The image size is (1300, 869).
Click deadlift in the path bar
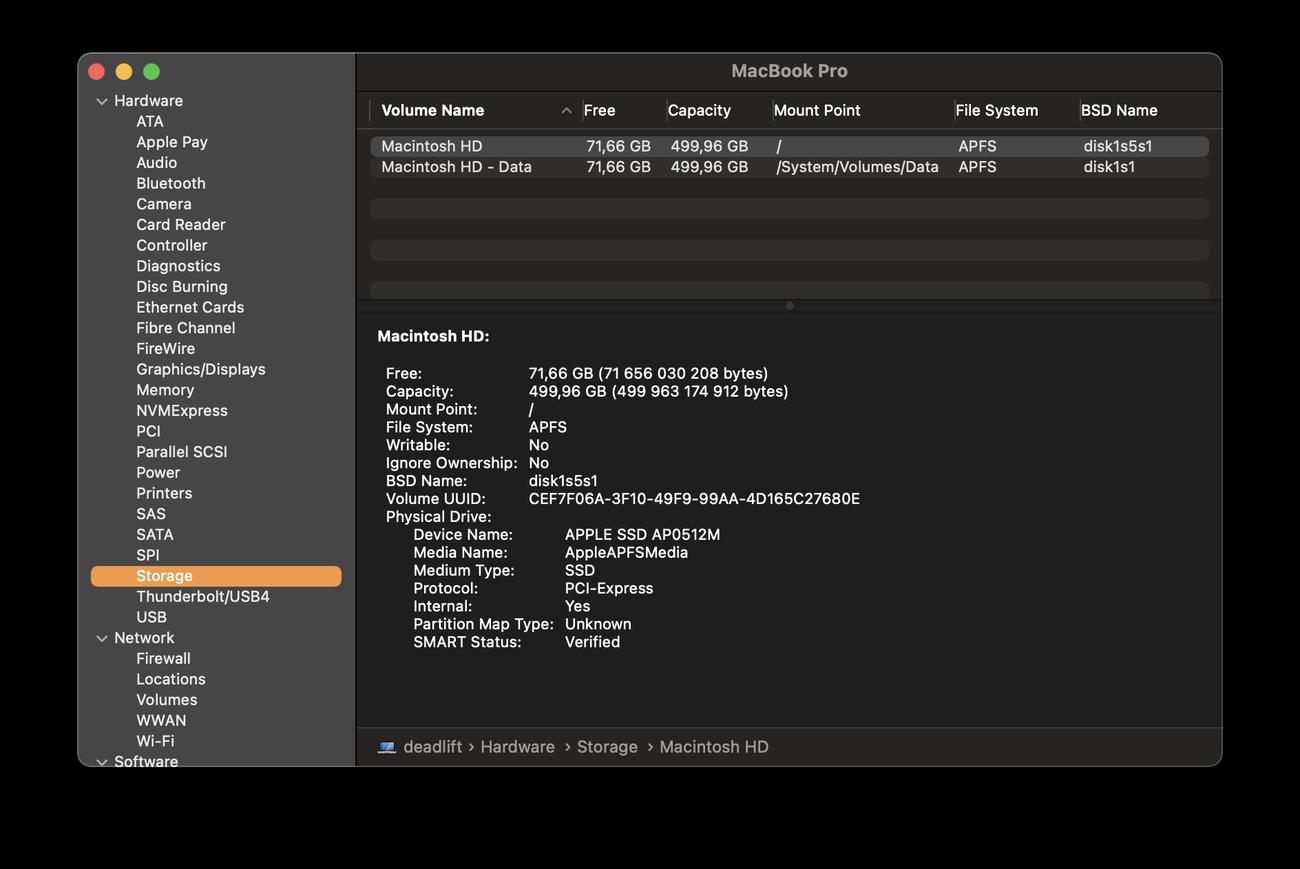pos(433,747)
